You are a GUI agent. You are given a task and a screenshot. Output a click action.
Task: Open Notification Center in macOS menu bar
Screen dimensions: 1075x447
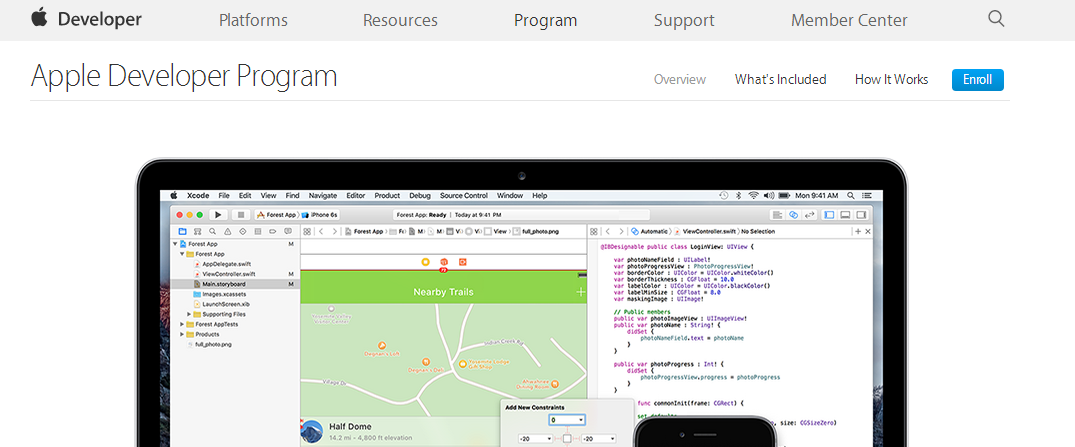867,195
